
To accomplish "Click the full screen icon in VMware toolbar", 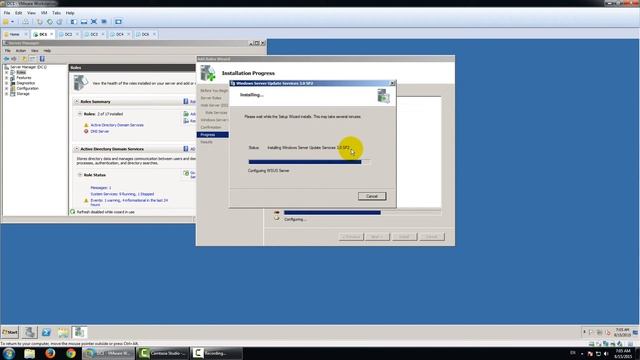I will [94, 22].
